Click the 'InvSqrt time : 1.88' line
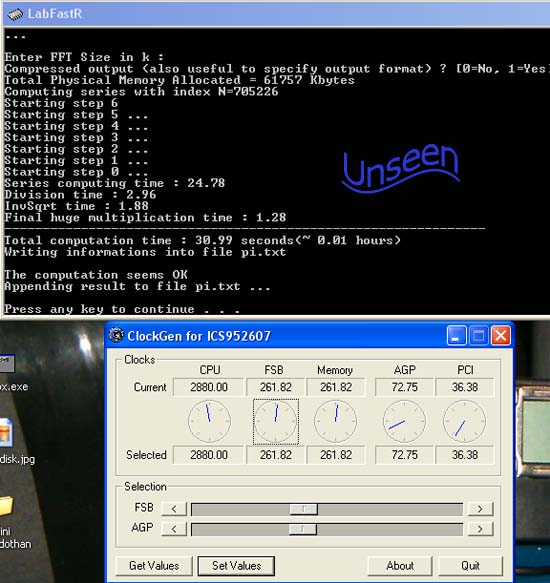Viewport: 550px width, 583px height. coord(77,206)
